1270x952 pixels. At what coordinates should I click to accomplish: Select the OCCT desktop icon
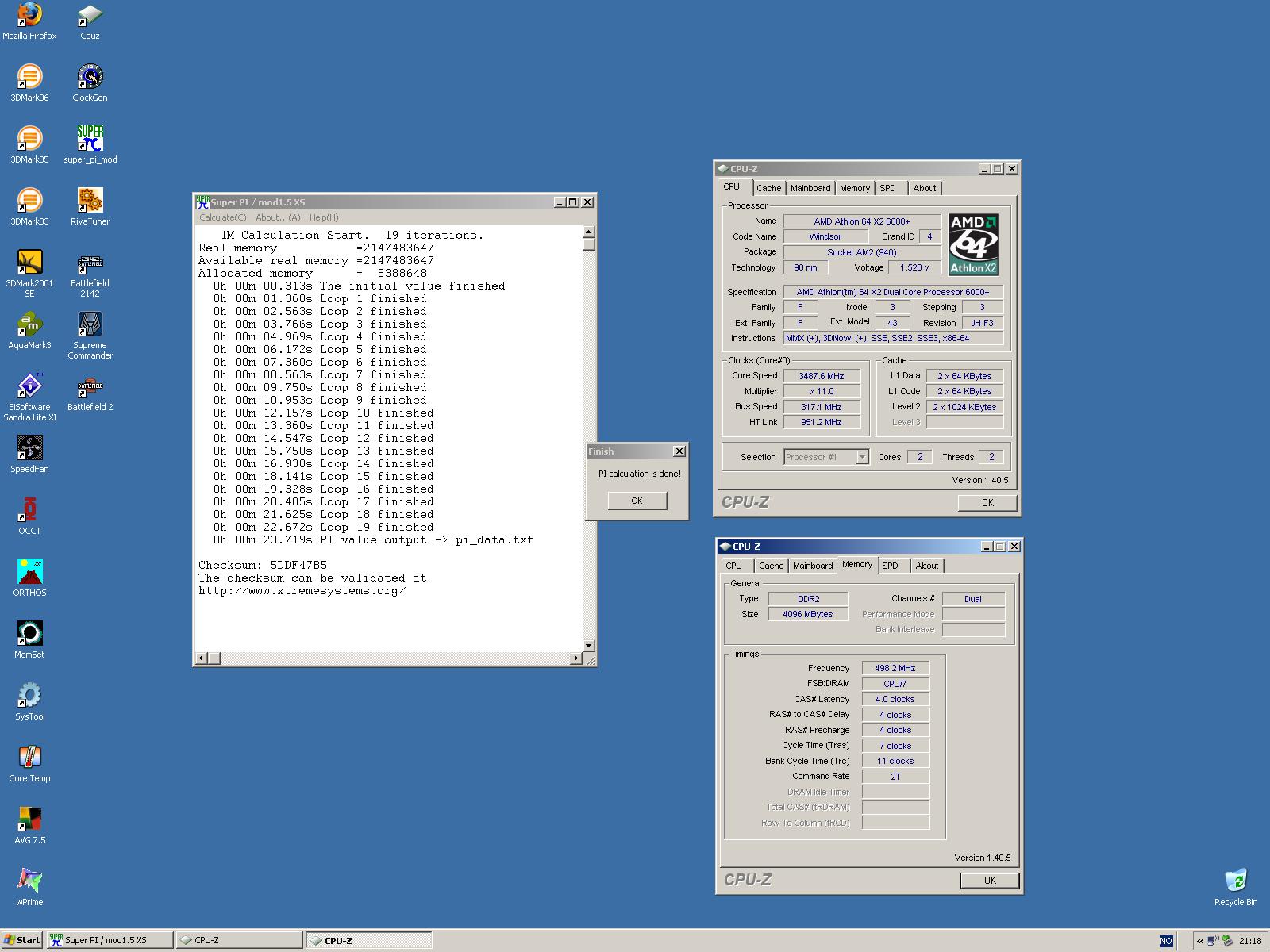click(29, 516)
